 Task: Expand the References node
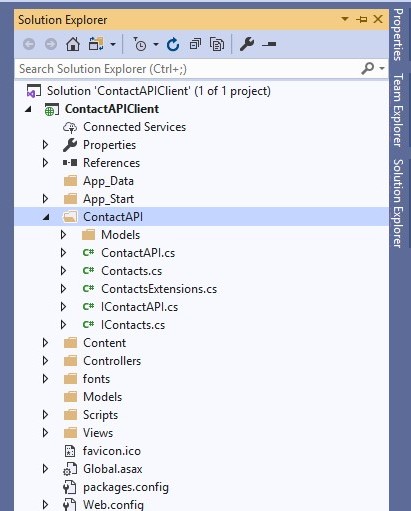pos(45,163)
